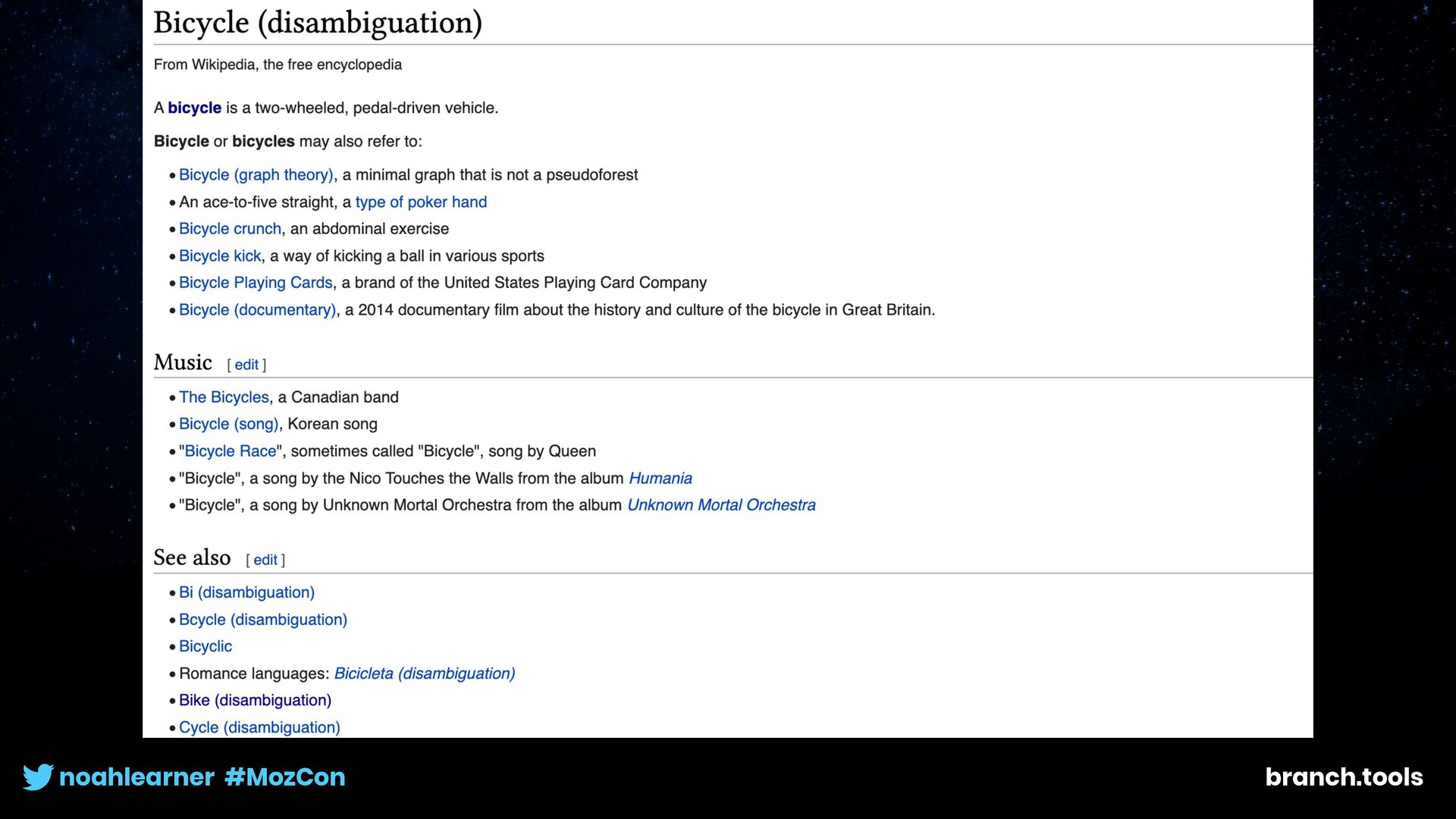Viewport: 1456px width, 819px height.
Task: Click 'From Wikipedia, the free encyclopedia' text
Action: (x=278, y=64)
